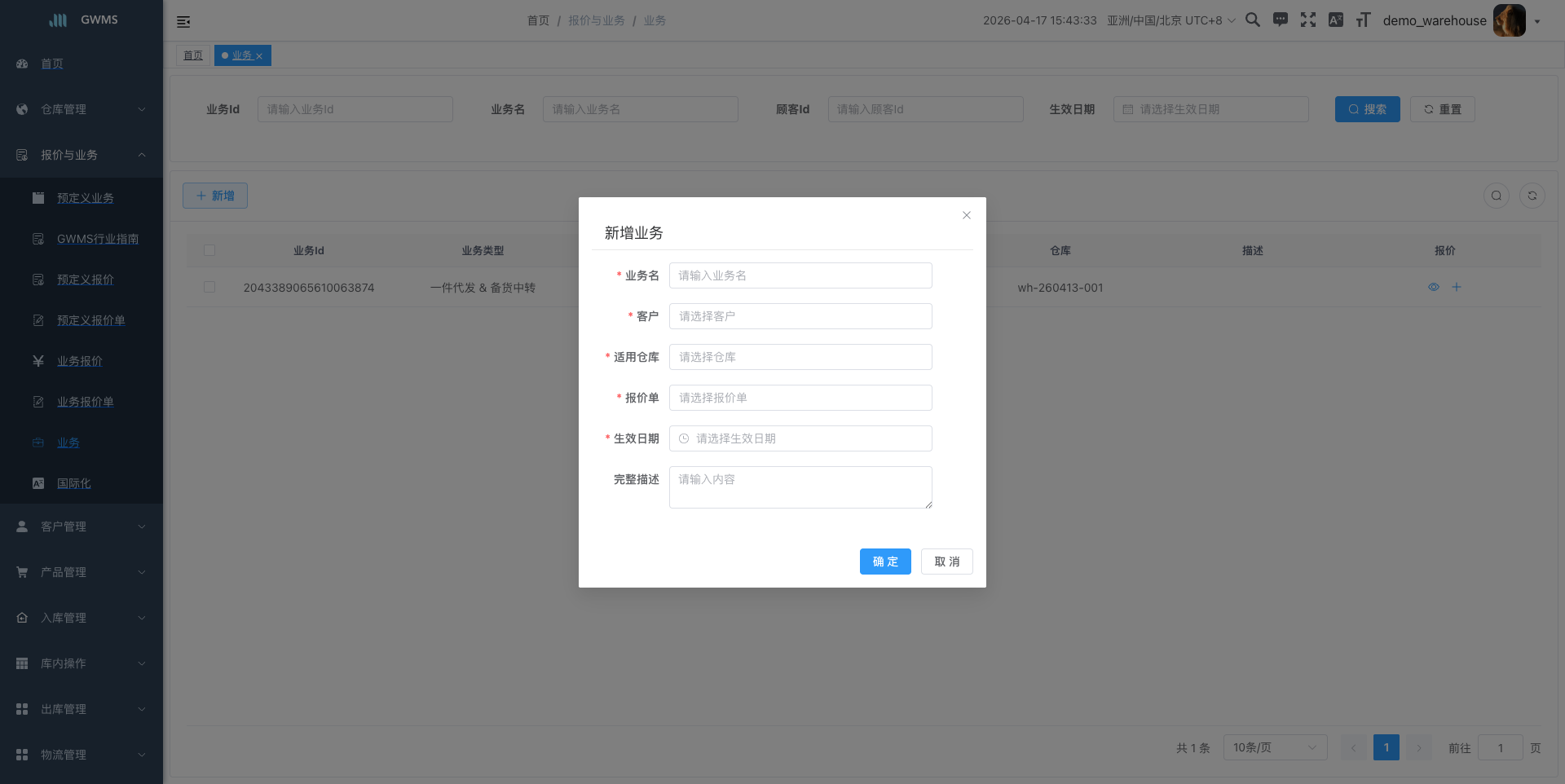Collapse the sidebar with hamburger icon
The image size is (1565, 784).
(x=183, y=22)
